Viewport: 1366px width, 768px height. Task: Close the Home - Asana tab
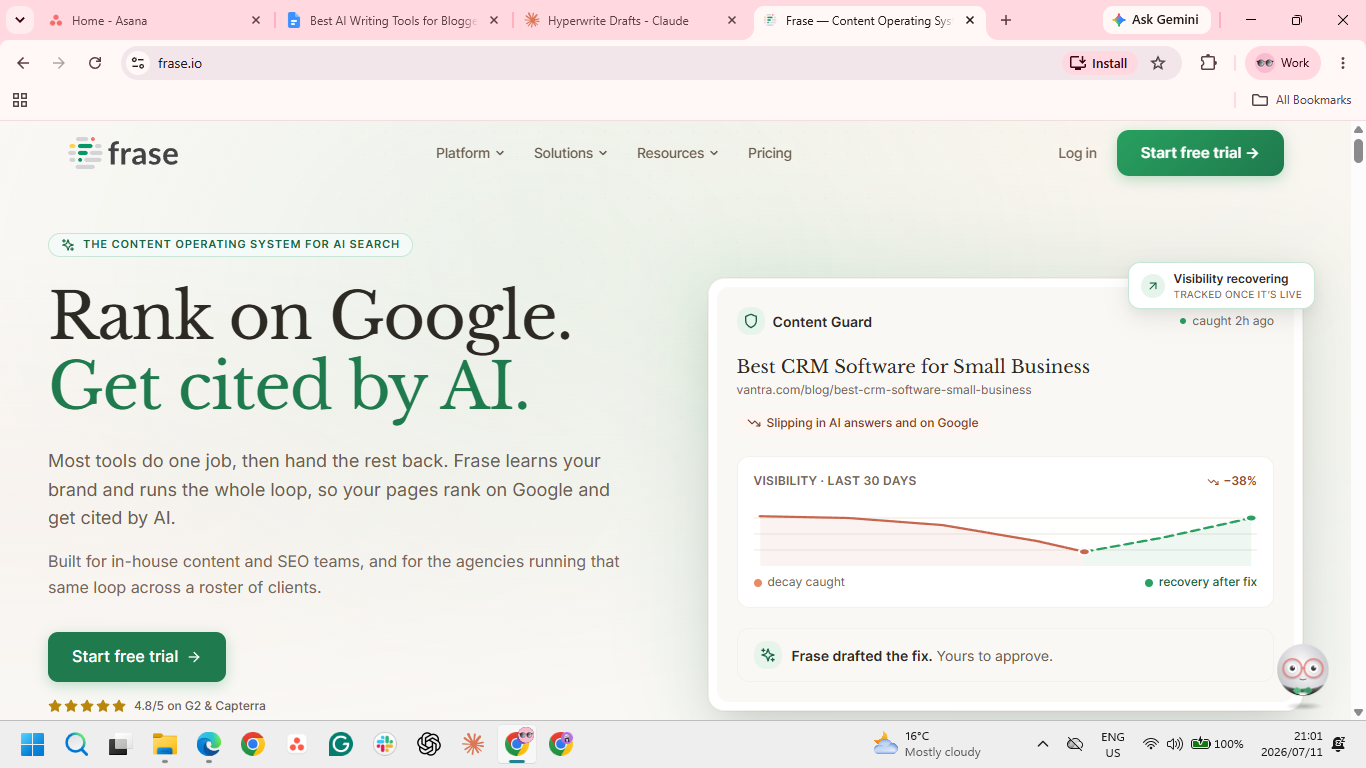pyautogui.click(x=256, y=20)
